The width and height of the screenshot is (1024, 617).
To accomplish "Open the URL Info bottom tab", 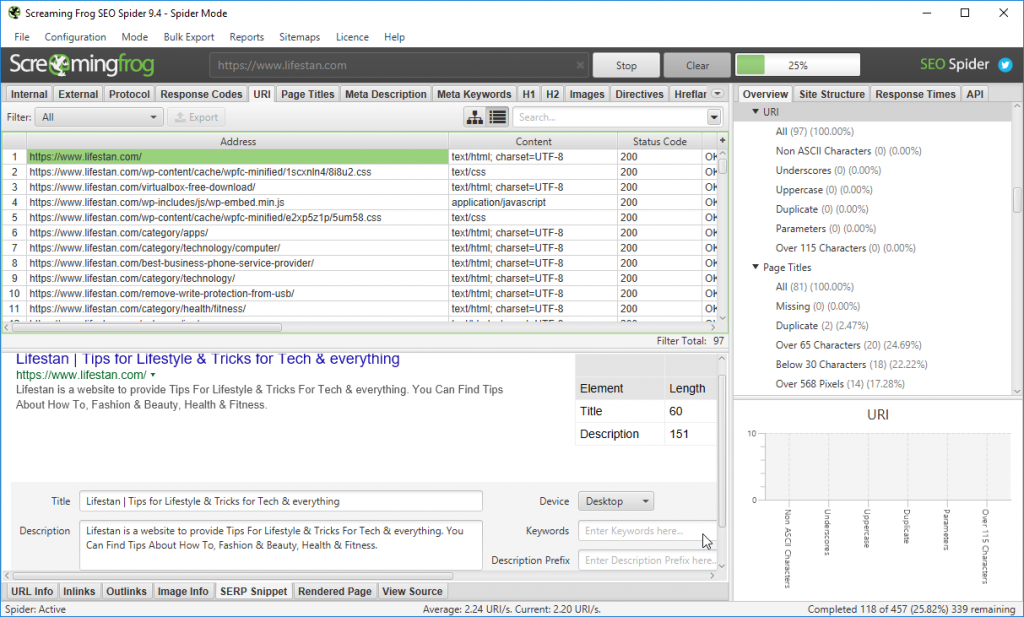I will click(32, 592).
